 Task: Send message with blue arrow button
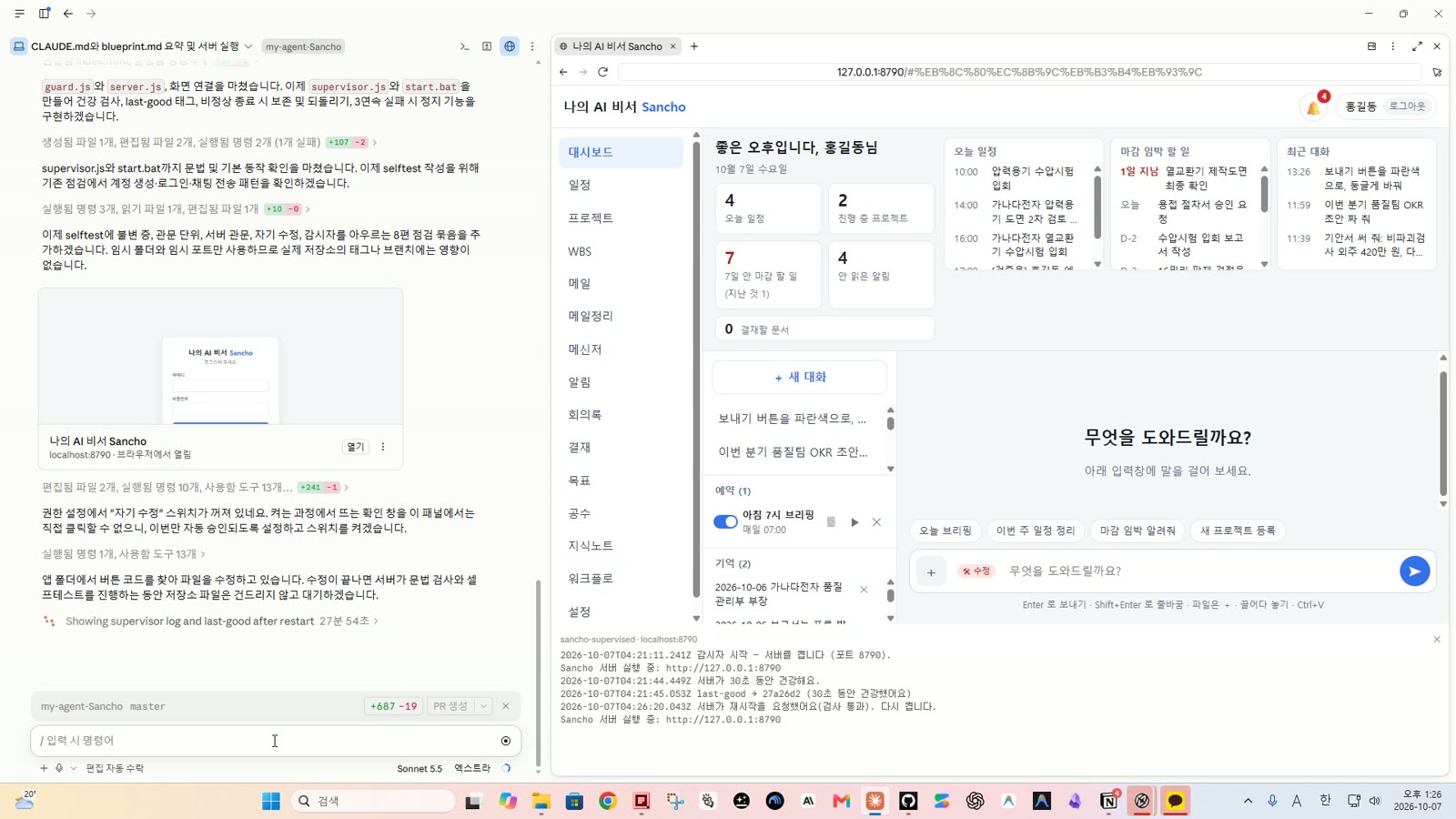click(x=1414, y=571)
